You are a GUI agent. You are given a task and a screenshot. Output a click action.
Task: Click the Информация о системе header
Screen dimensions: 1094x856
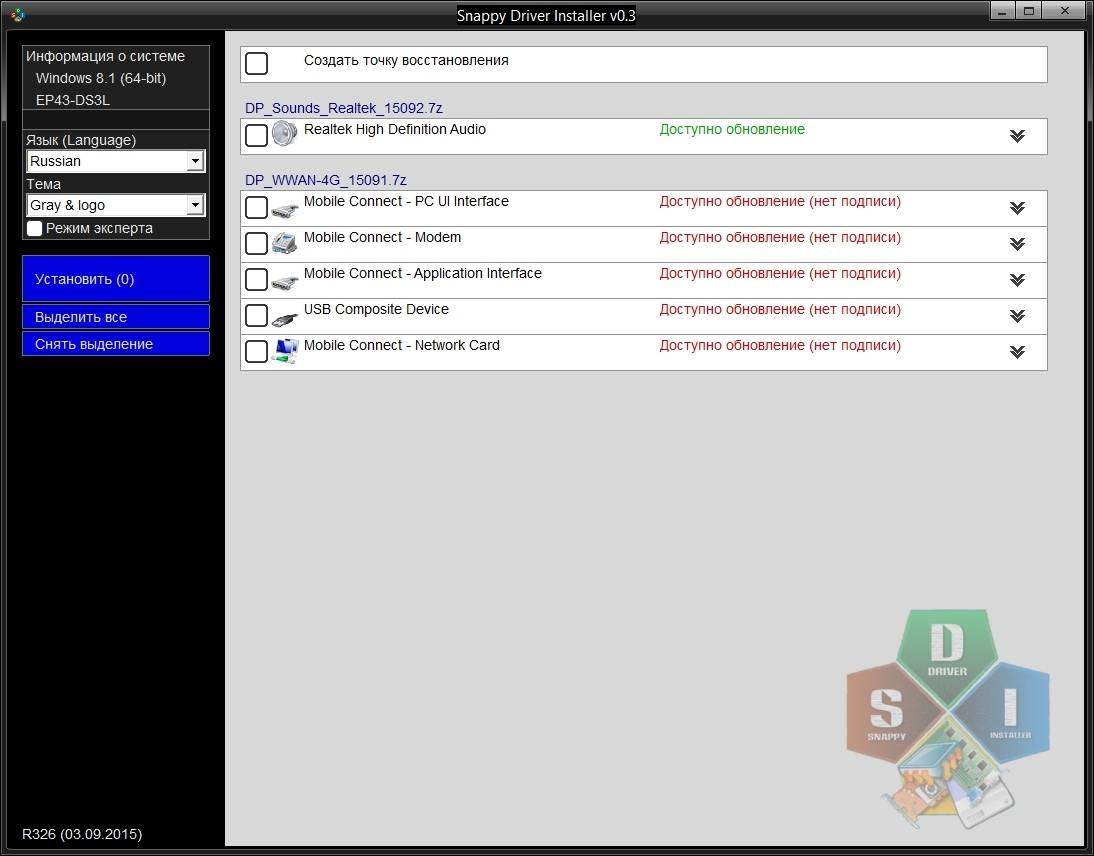(x=105, y=56)
